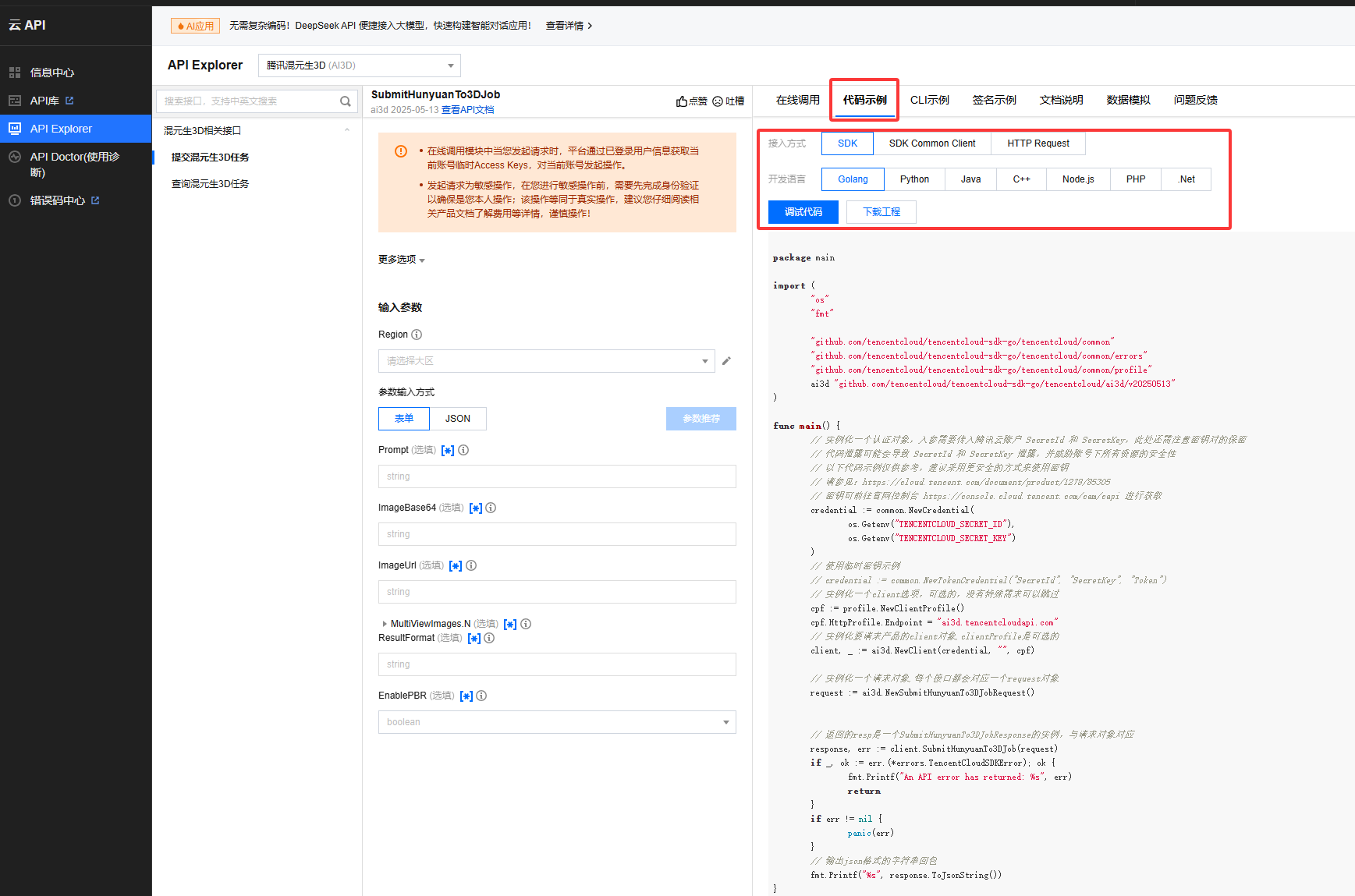Open the 腾讯混元生3D product dropdown
Image resolution: width=1355 pixels, height=896 pixels.
pos(360,66)
